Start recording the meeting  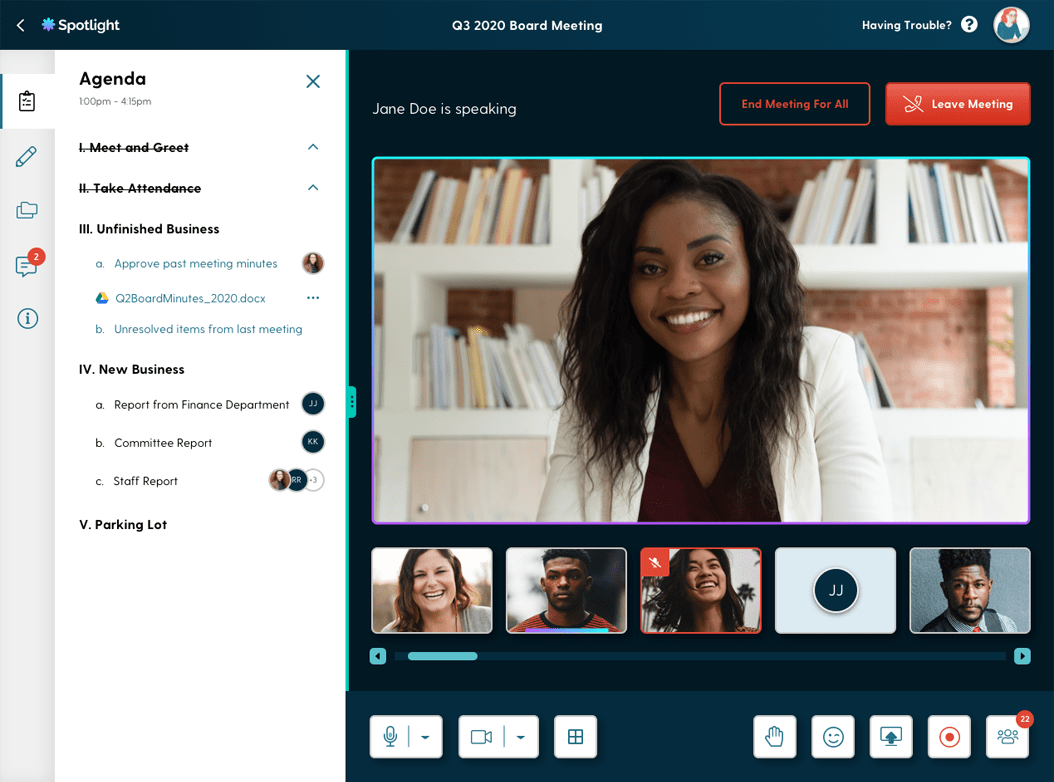pos(948,736)
